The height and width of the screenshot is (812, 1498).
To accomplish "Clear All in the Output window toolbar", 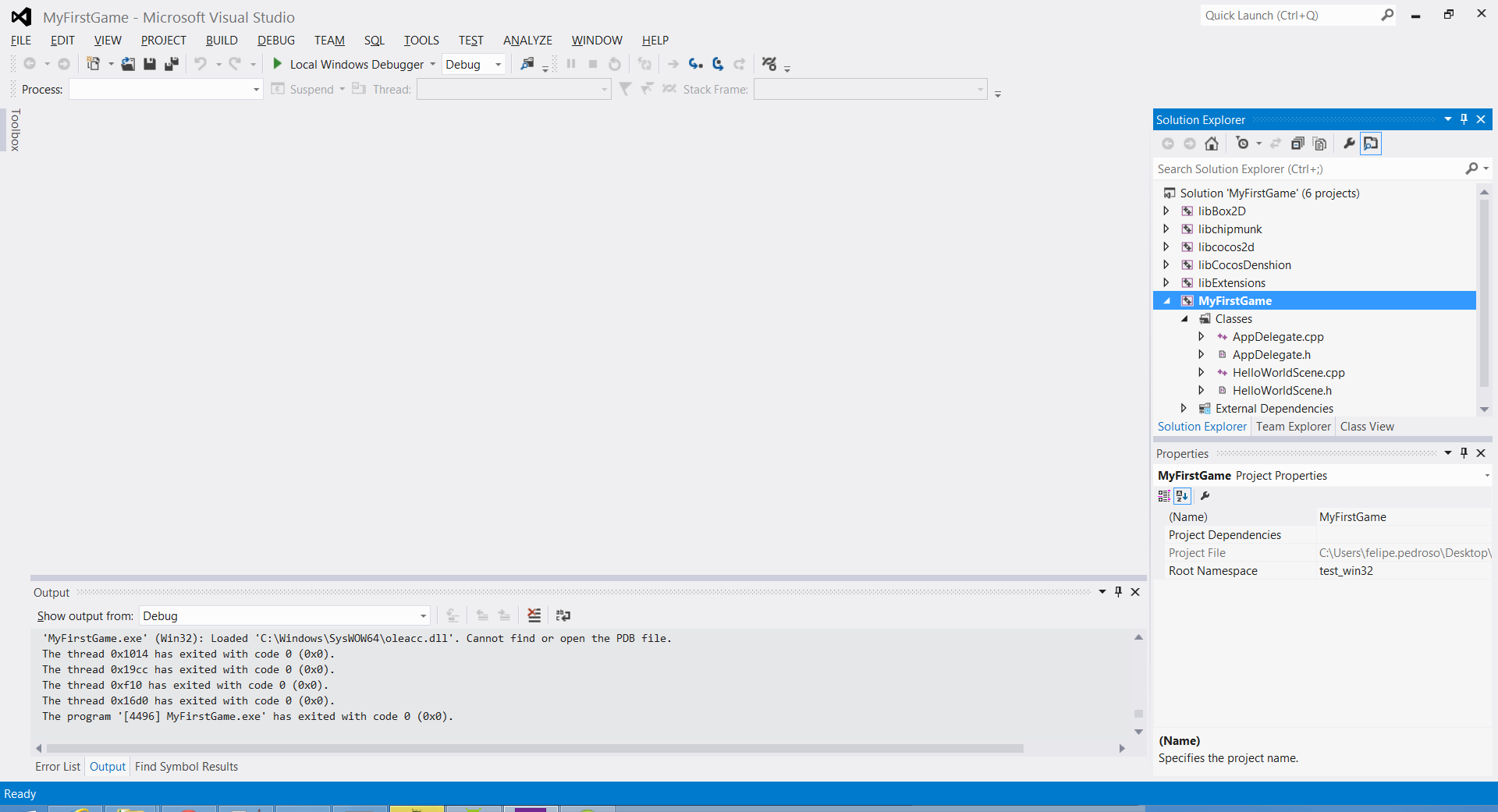I will pos(534,615).
